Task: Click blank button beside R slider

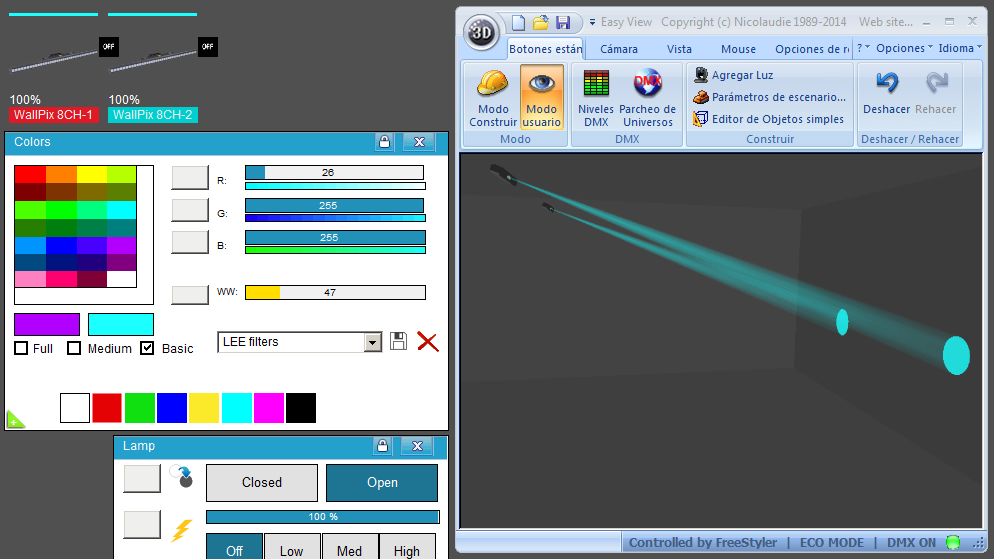Action: pos(190,177)
